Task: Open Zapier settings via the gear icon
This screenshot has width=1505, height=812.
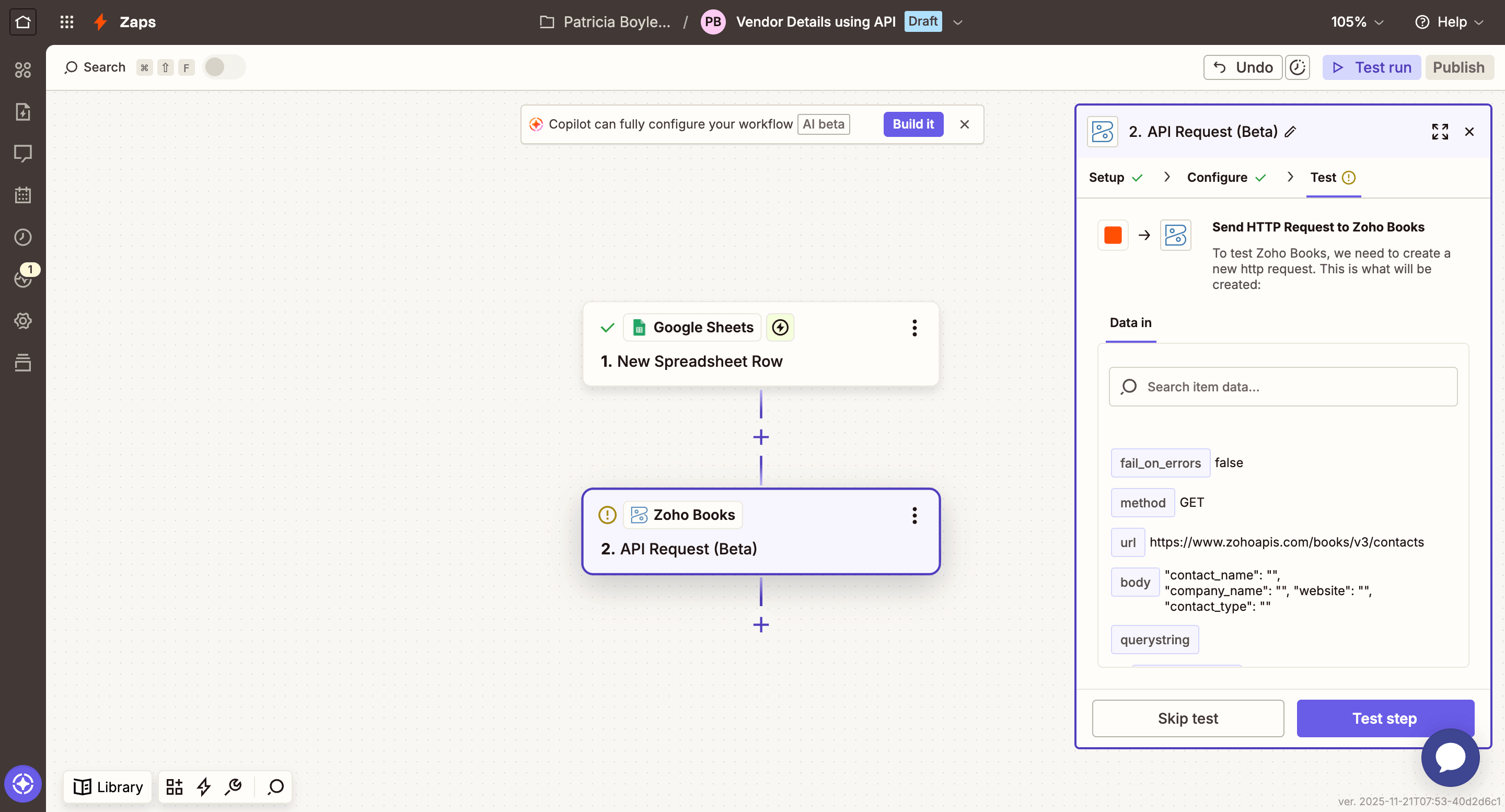Action: pos(24,320)
